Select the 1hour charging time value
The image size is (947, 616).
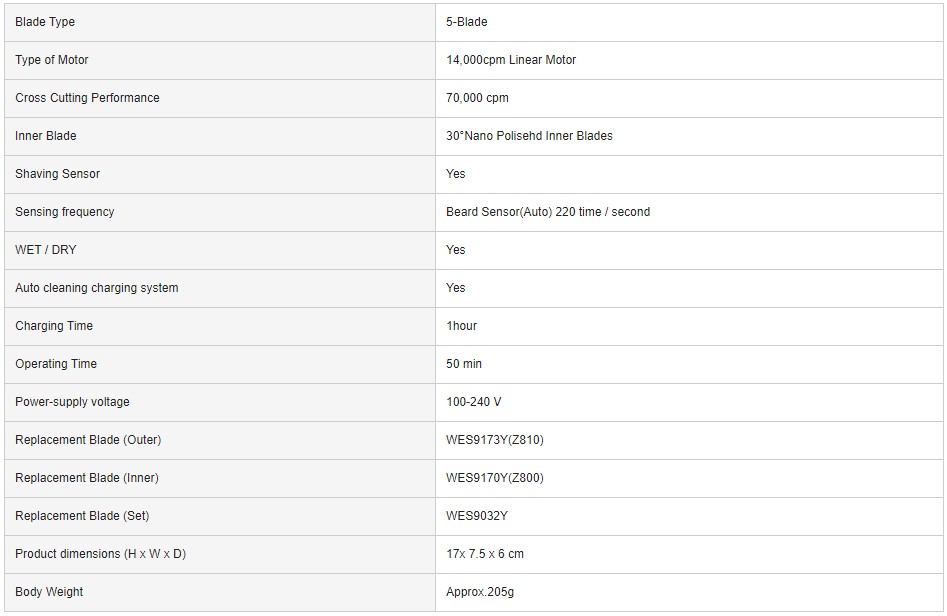(x=461, y=326)
